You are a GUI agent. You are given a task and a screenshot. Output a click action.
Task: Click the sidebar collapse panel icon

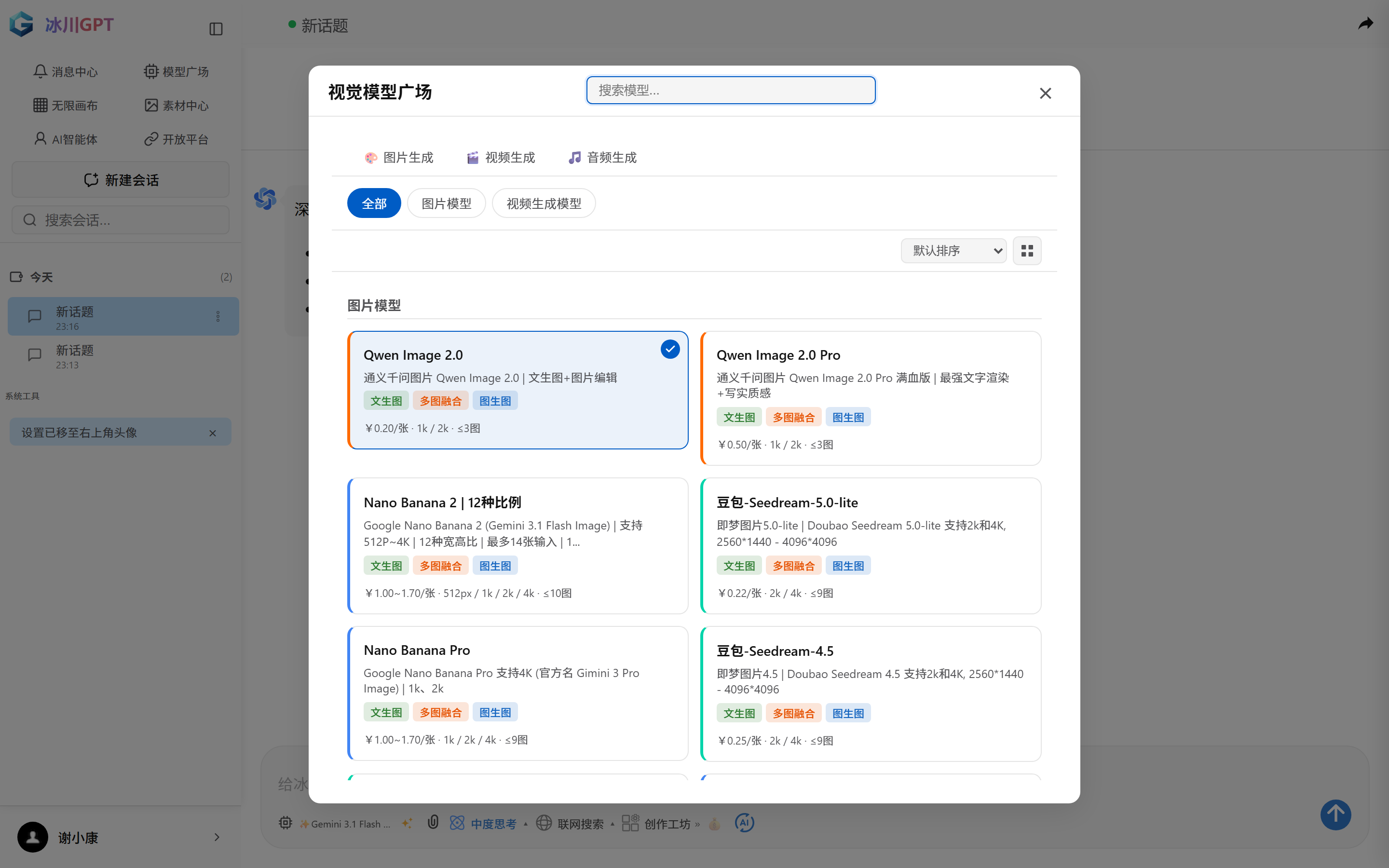click(x=216, y=29)
